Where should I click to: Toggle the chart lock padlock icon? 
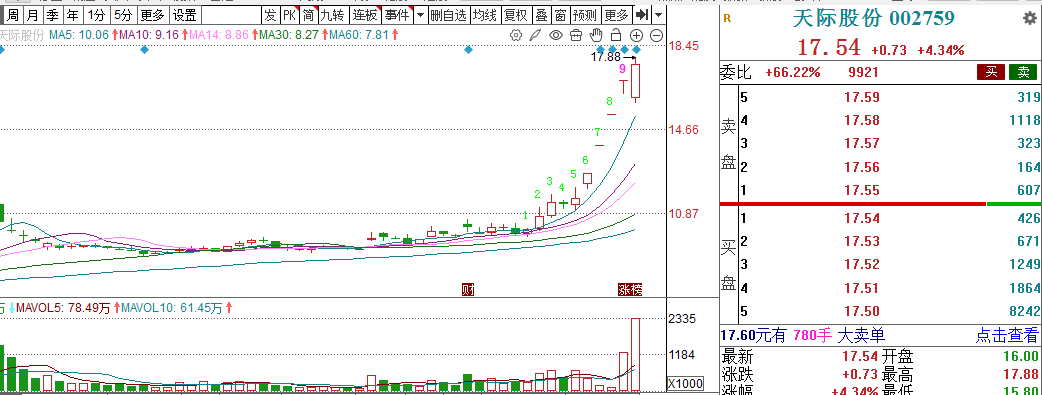click(x=616, y=35)
